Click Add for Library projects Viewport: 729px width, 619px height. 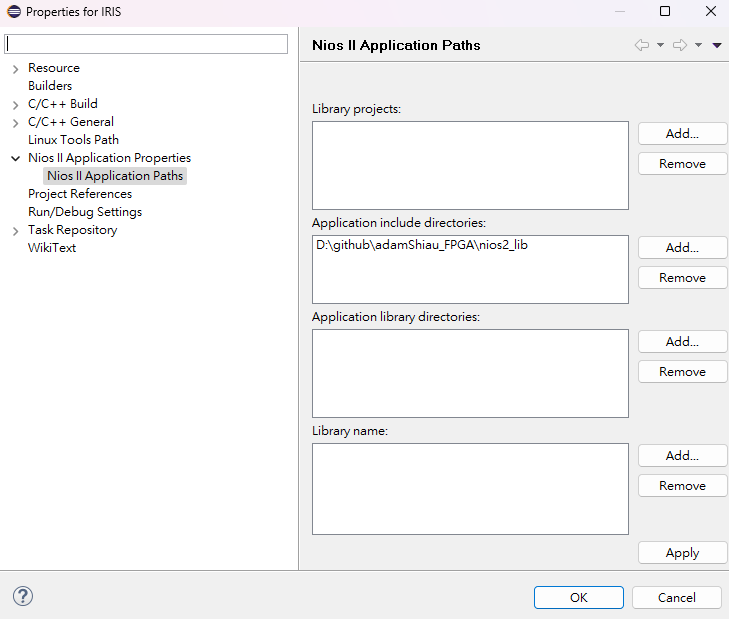(682, 133)
